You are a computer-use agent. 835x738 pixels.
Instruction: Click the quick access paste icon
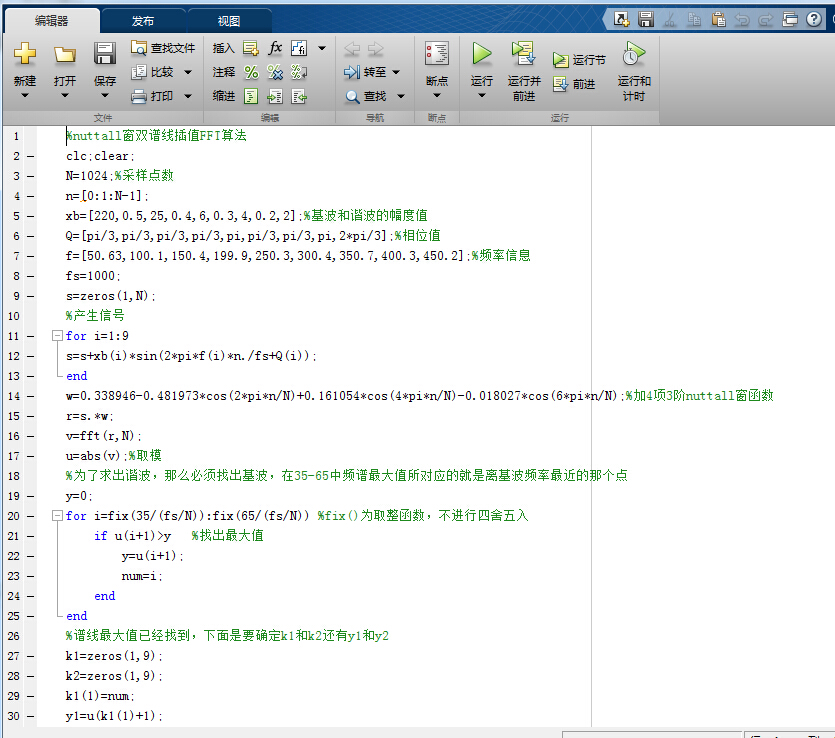(x=718, y=20)
